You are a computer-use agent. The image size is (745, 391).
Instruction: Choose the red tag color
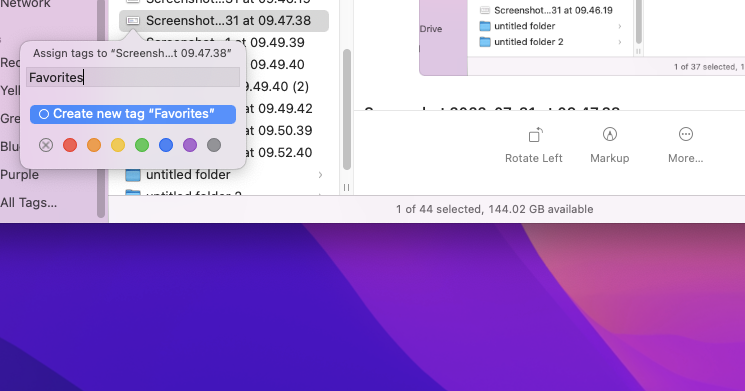pyautogui.click(x=70, y=145)
